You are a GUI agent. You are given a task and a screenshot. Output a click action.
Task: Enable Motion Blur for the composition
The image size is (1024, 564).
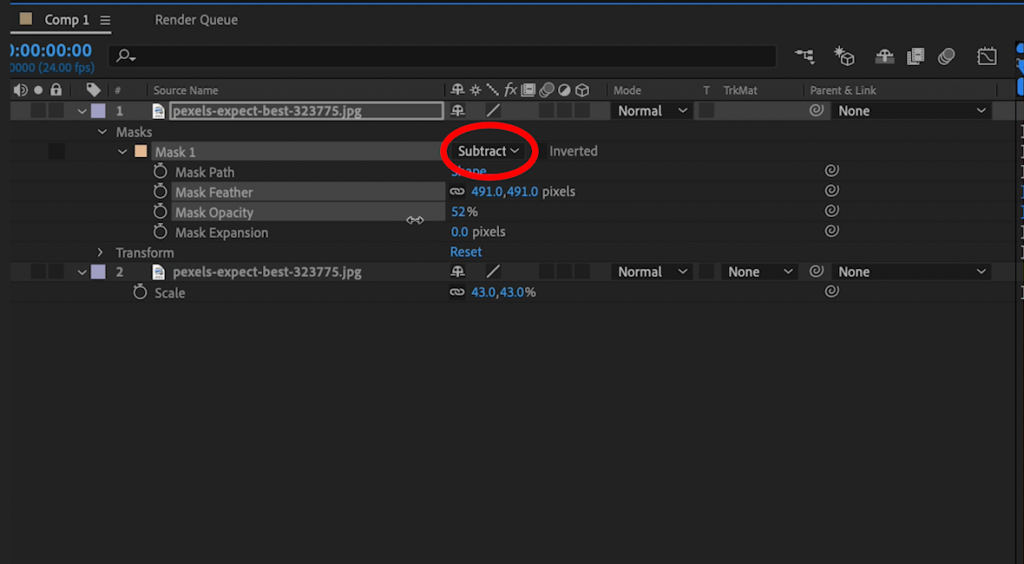coord(946,57)
